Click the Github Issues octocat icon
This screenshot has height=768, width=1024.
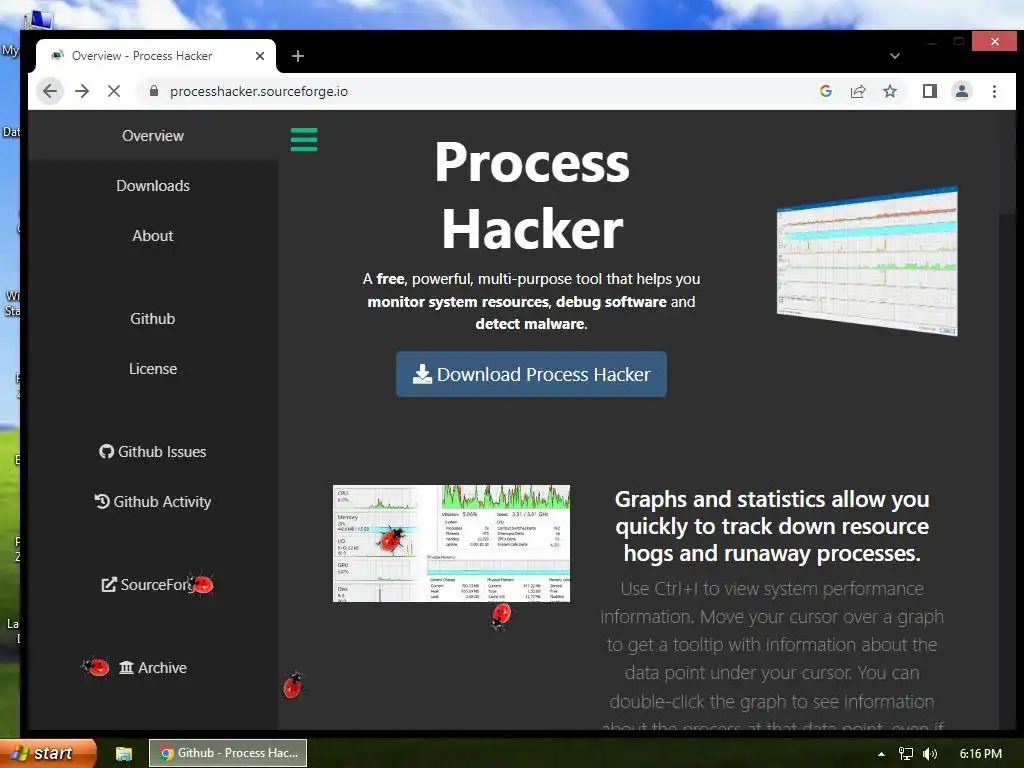pos(106,451)
